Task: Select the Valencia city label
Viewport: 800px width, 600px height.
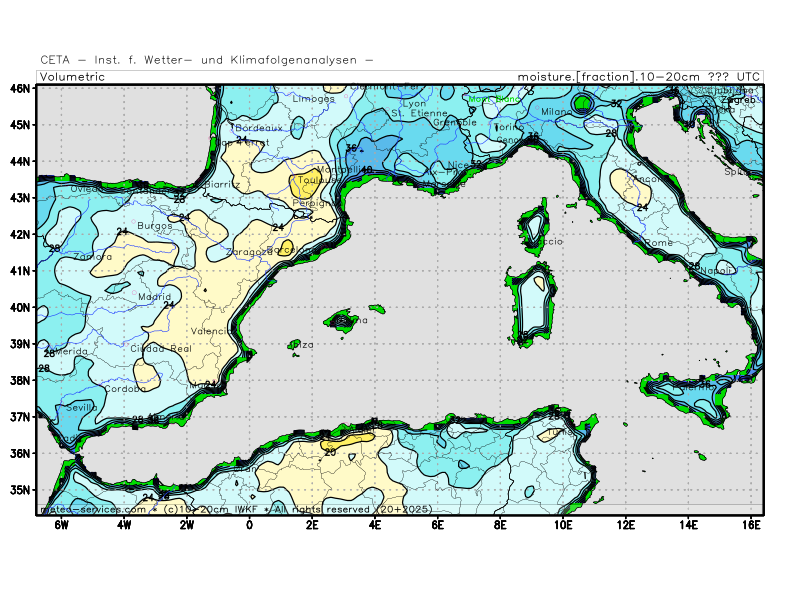Action: pyautogui.click(x=212, y=331)
